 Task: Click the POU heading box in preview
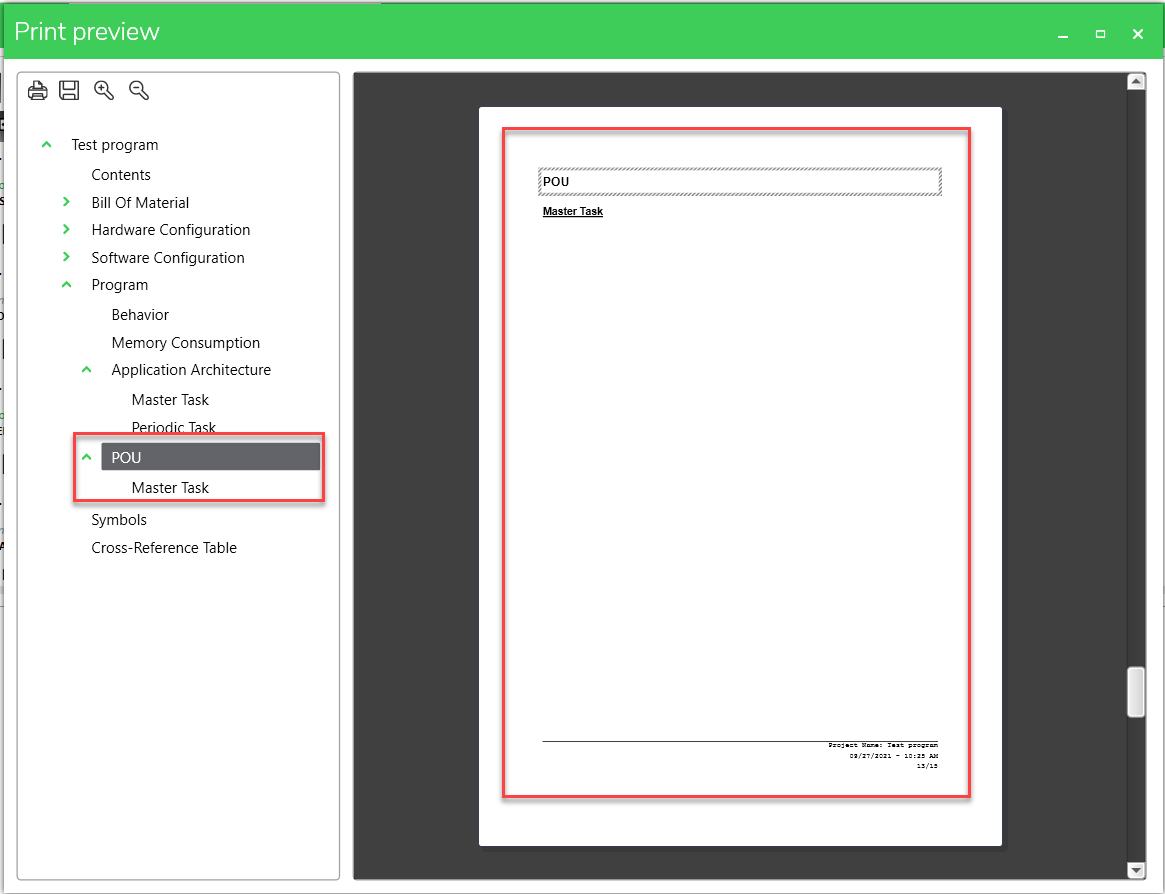(x=739, y=181)
